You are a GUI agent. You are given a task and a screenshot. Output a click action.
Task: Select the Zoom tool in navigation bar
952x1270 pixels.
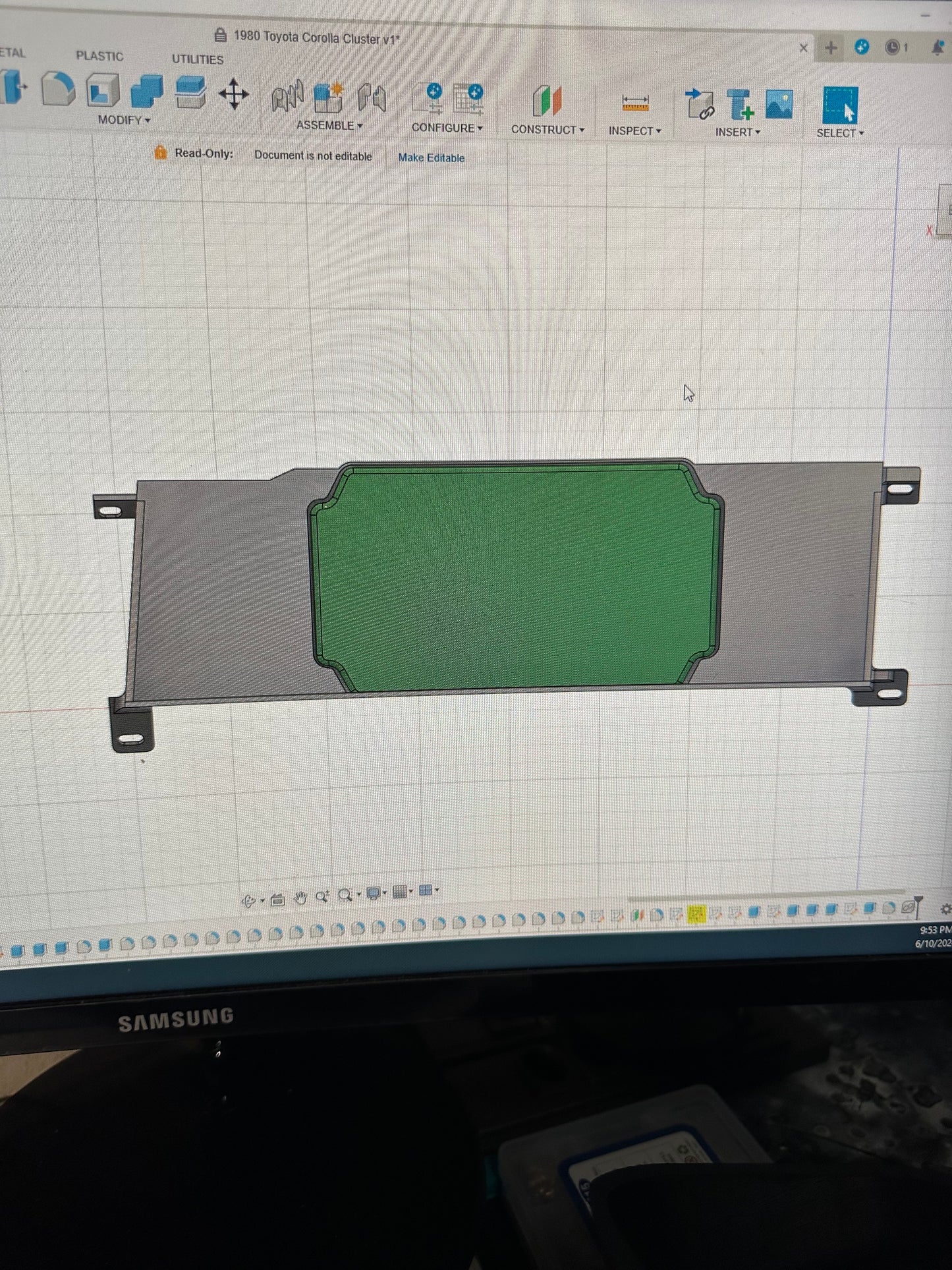[322, 897]
